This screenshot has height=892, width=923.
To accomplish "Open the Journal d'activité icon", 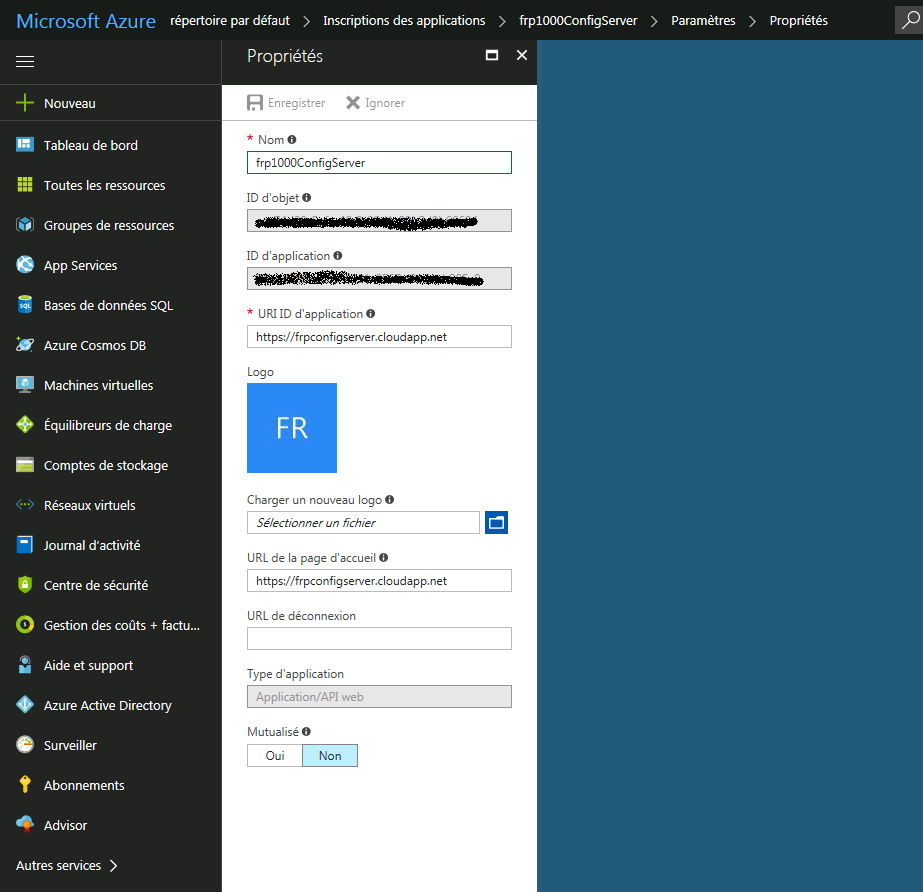I will (x=25, y=545).
